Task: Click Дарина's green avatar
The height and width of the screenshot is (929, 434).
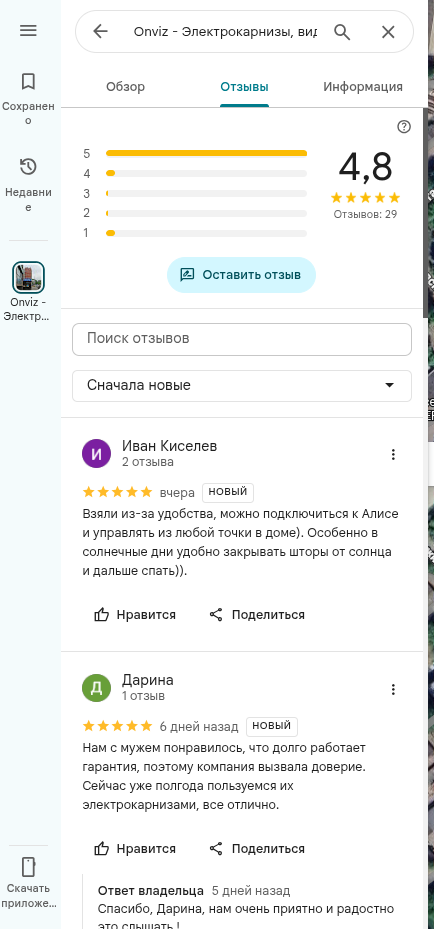Action: coord(97,688)
